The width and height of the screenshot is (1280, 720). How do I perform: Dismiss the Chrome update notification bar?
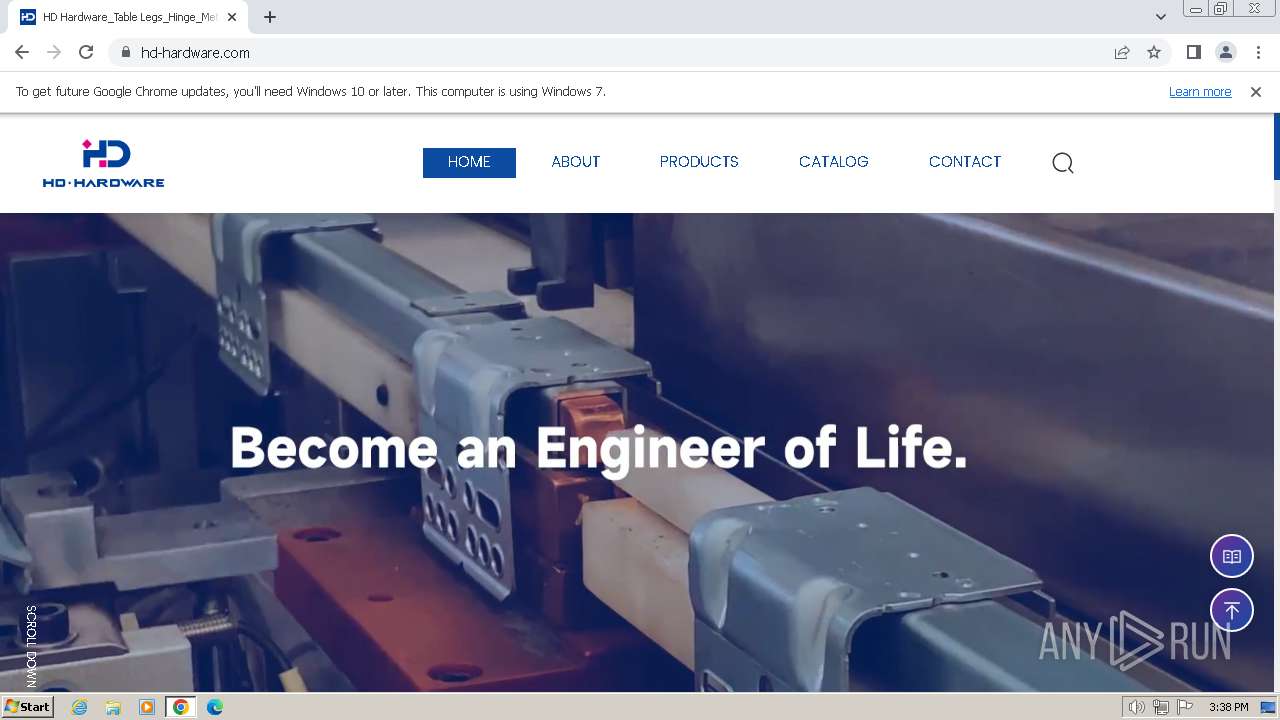click(1256, 91)
